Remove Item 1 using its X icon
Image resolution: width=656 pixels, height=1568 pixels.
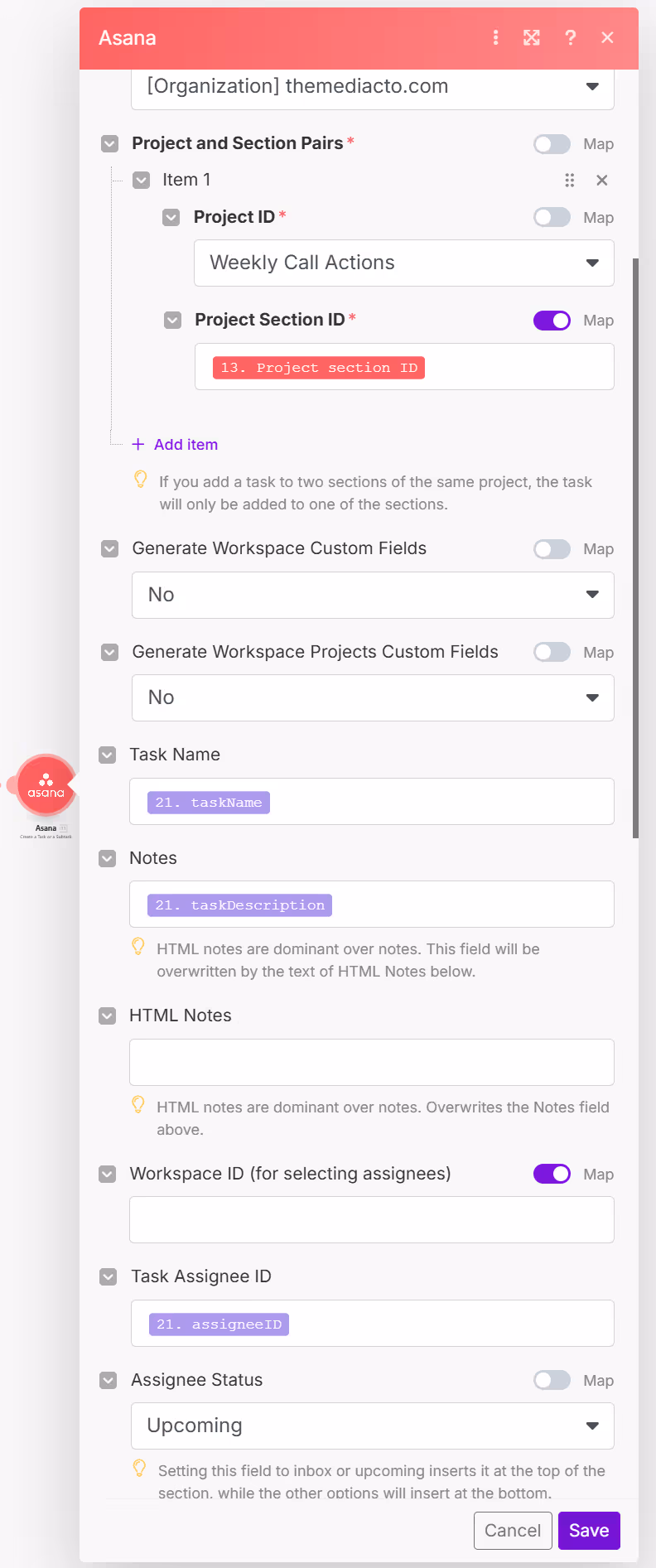[x=602, y=180]
